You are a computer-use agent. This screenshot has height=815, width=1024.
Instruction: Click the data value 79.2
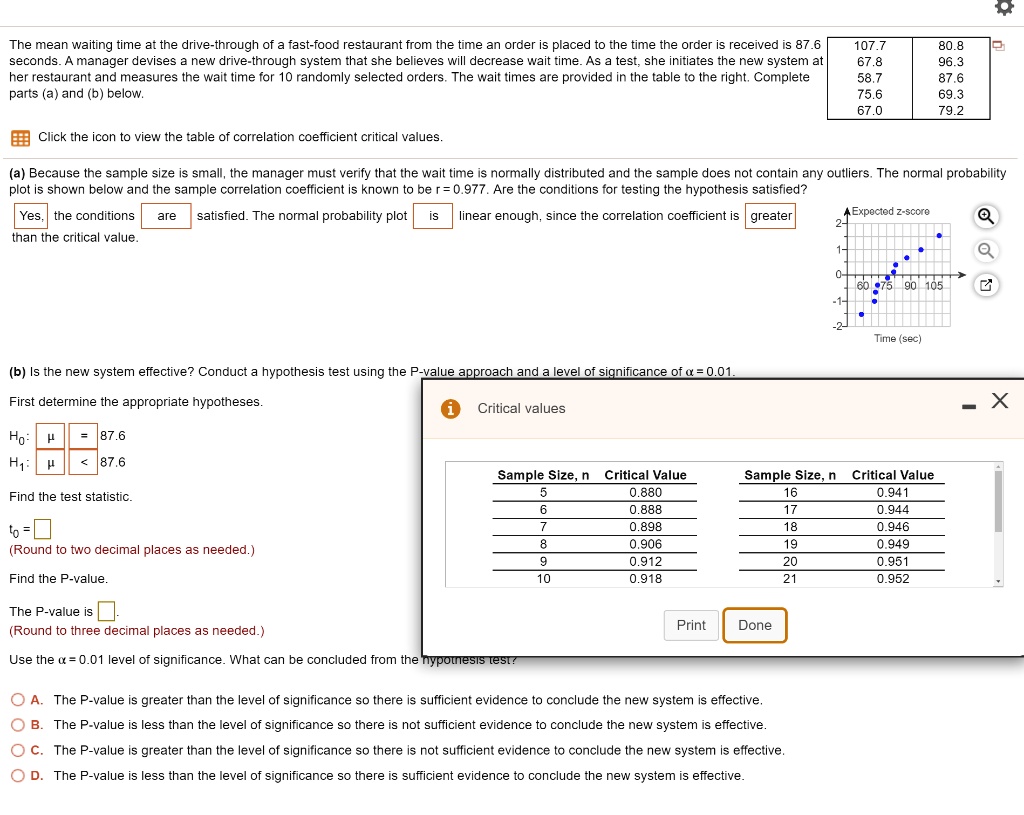(951, 111)
